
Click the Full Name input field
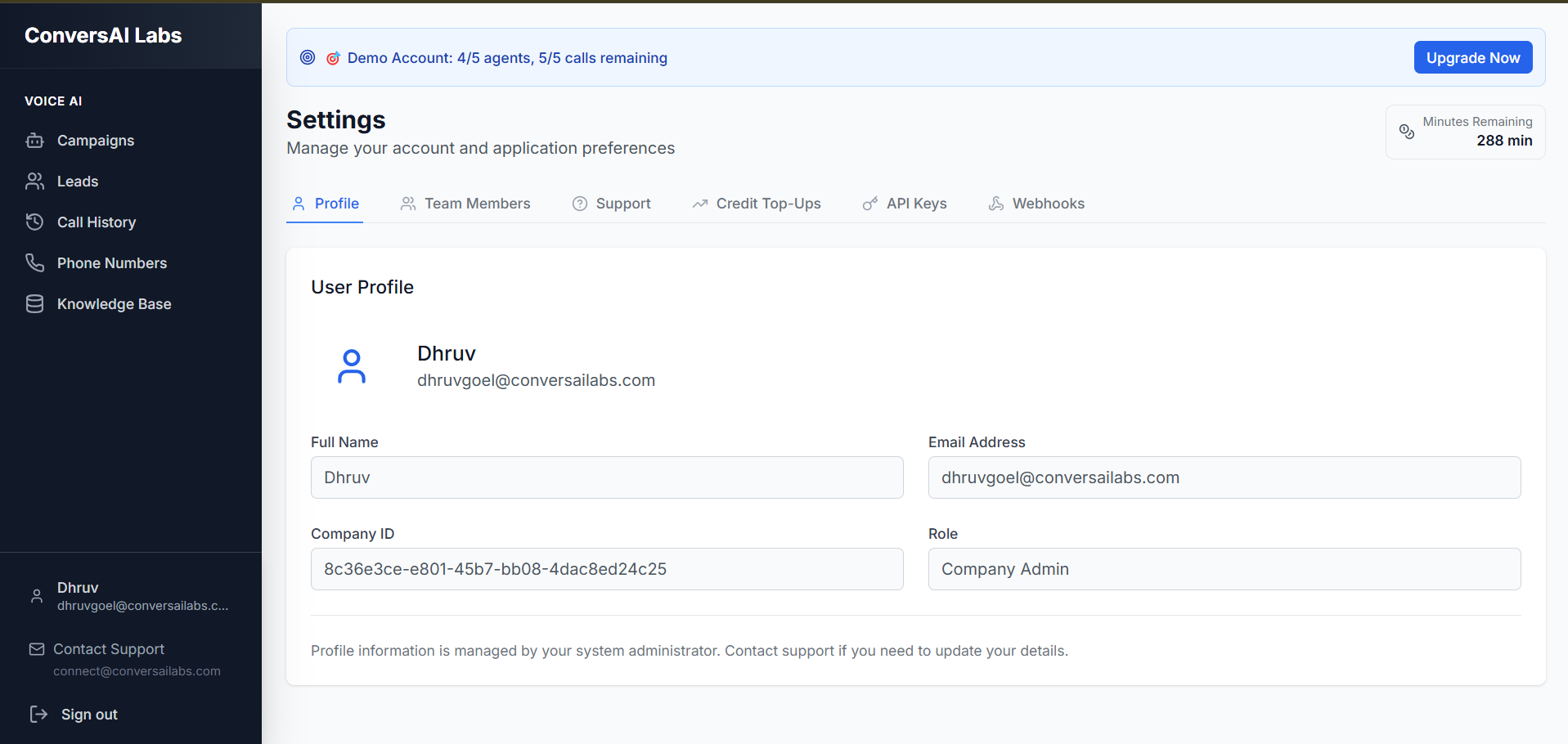click(x=607, y=477)
